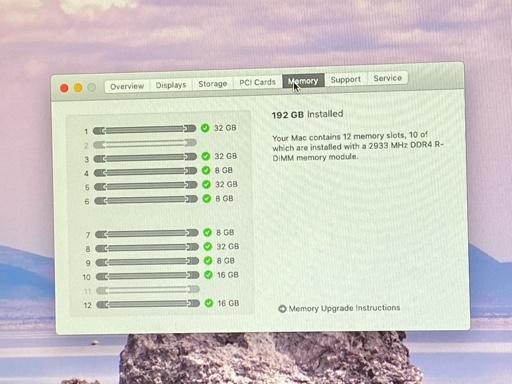Click the 32 GB label for slot 8
The height and width of the screenshot is (384, 512).
[x=228, y=246]
